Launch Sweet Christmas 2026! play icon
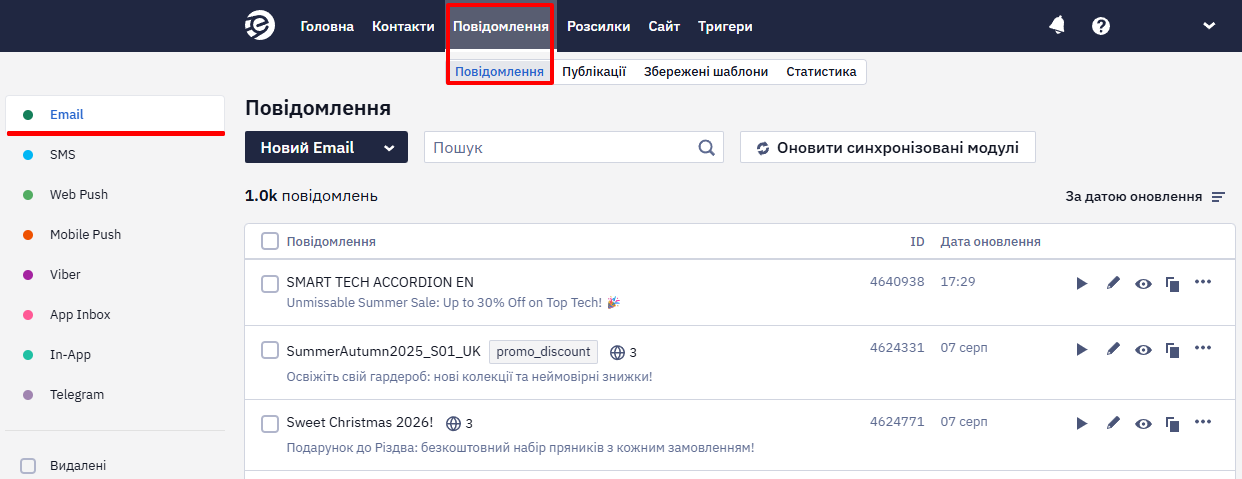The image size is (1242, 479). [x=1081, y=424]
